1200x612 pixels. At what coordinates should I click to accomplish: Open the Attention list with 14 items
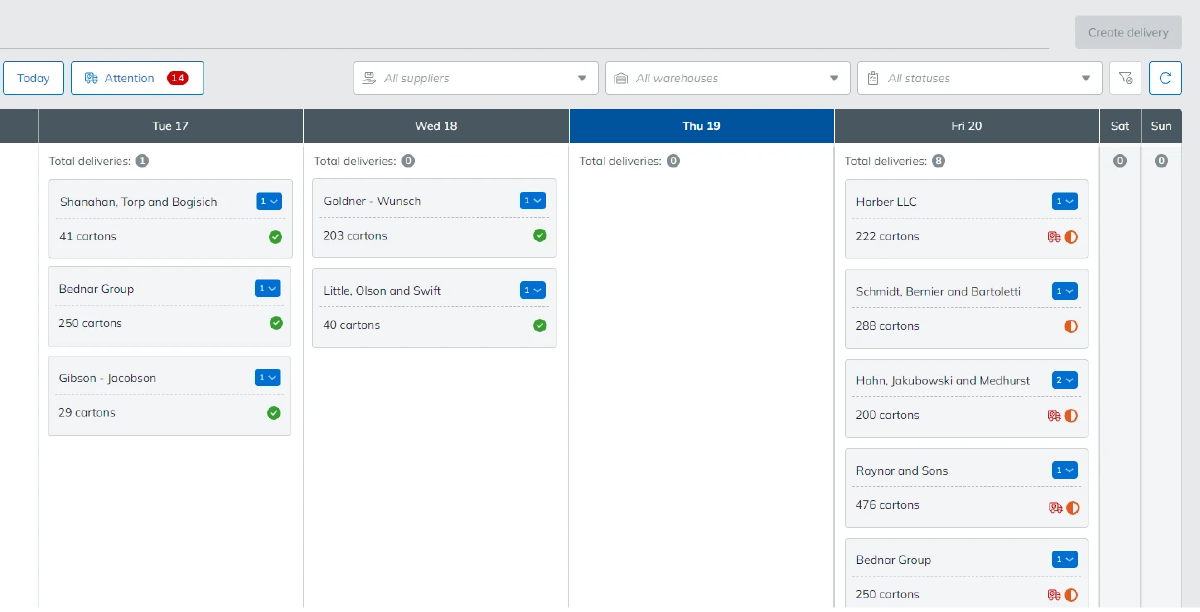pyautogui.click(x=137, y=78)
